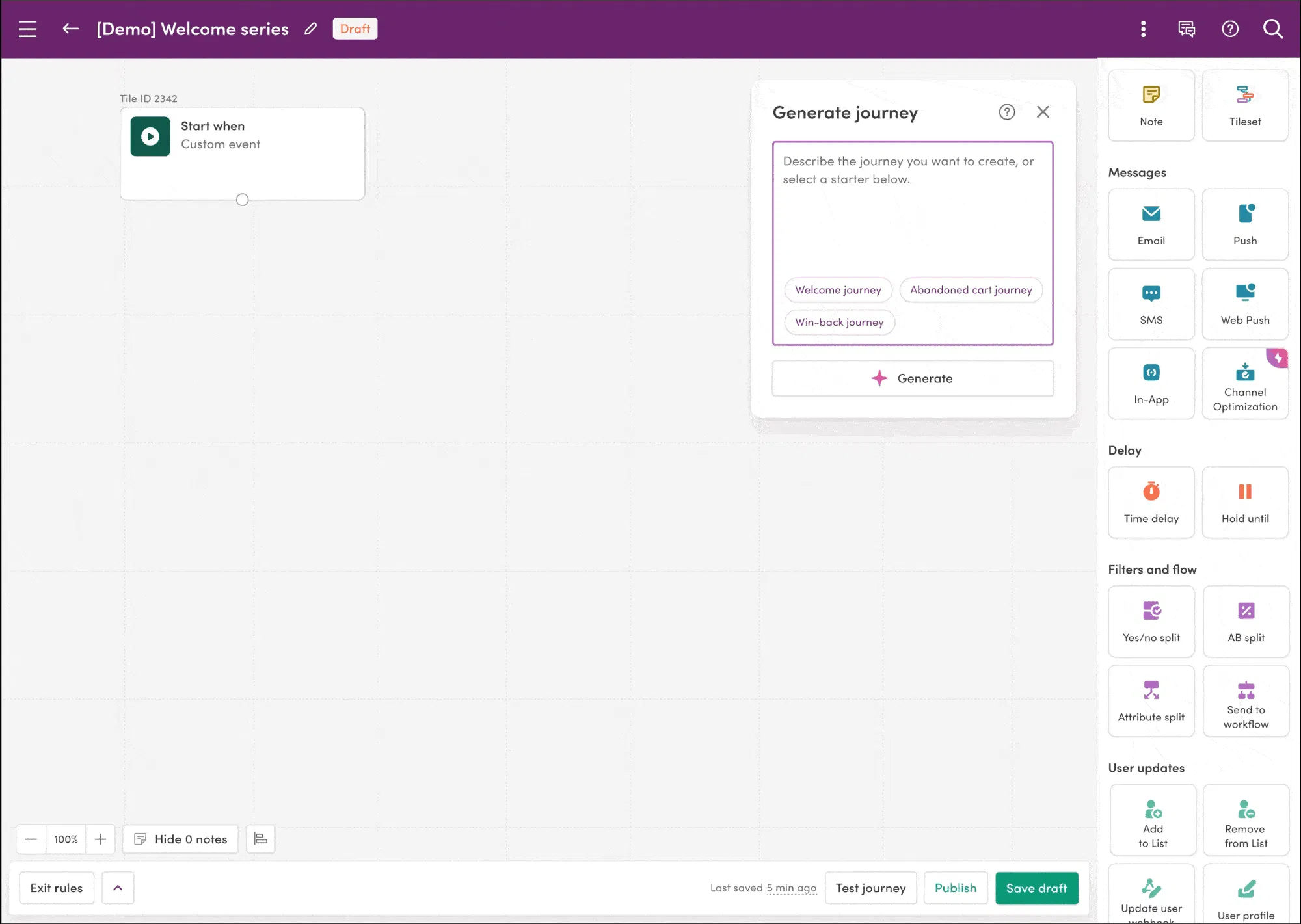Add an Email message tile

coord(1151,224)
